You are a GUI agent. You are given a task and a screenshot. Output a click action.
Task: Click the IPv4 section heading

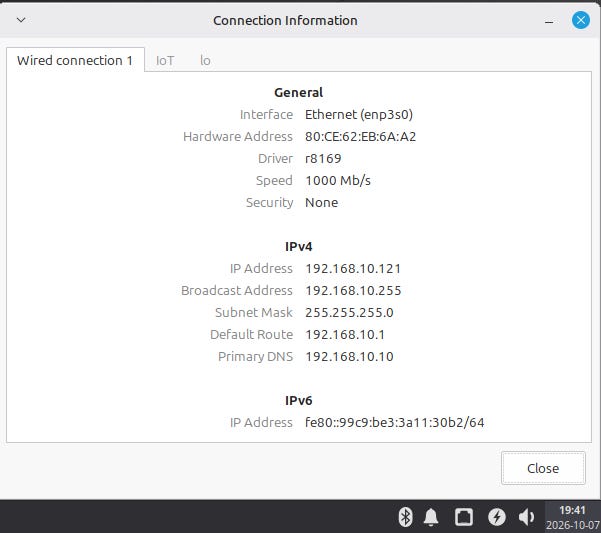(299, 246)
